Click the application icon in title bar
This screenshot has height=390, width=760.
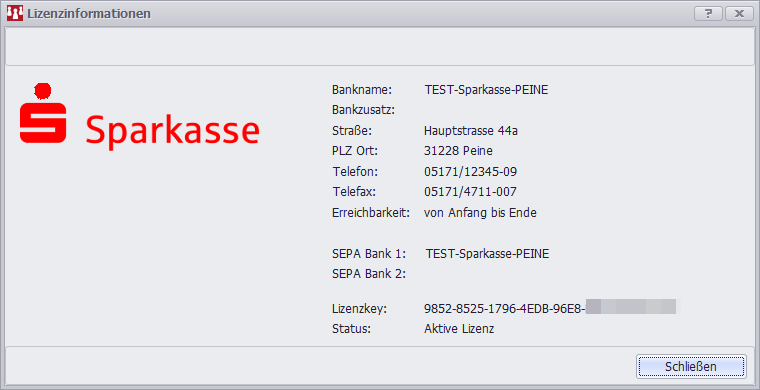pos(15,14)
